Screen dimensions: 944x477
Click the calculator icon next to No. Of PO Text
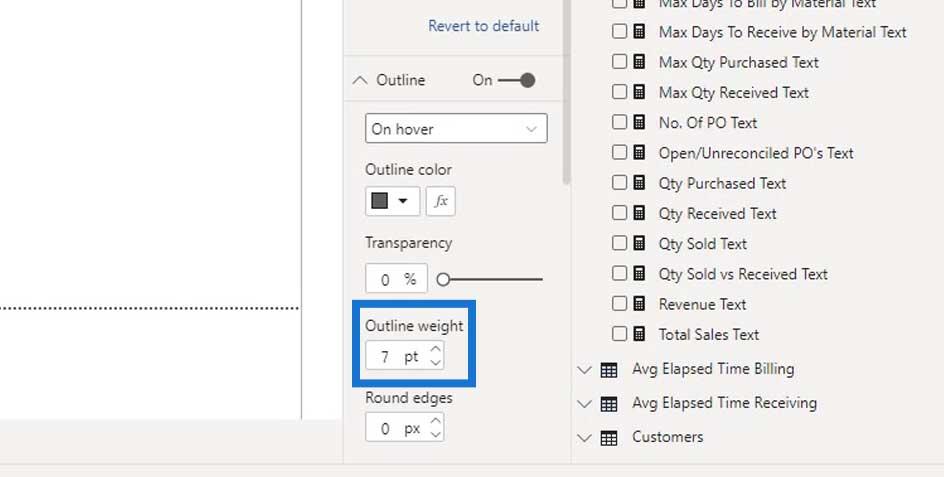tap(639, 122)
